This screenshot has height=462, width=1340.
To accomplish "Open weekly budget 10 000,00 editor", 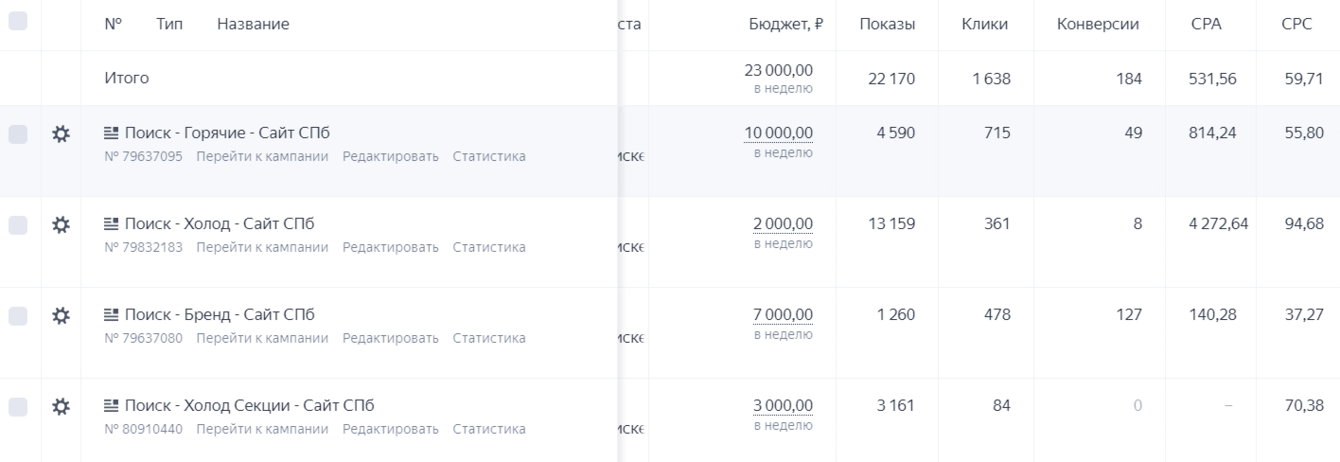I will (x=778, y=133).
